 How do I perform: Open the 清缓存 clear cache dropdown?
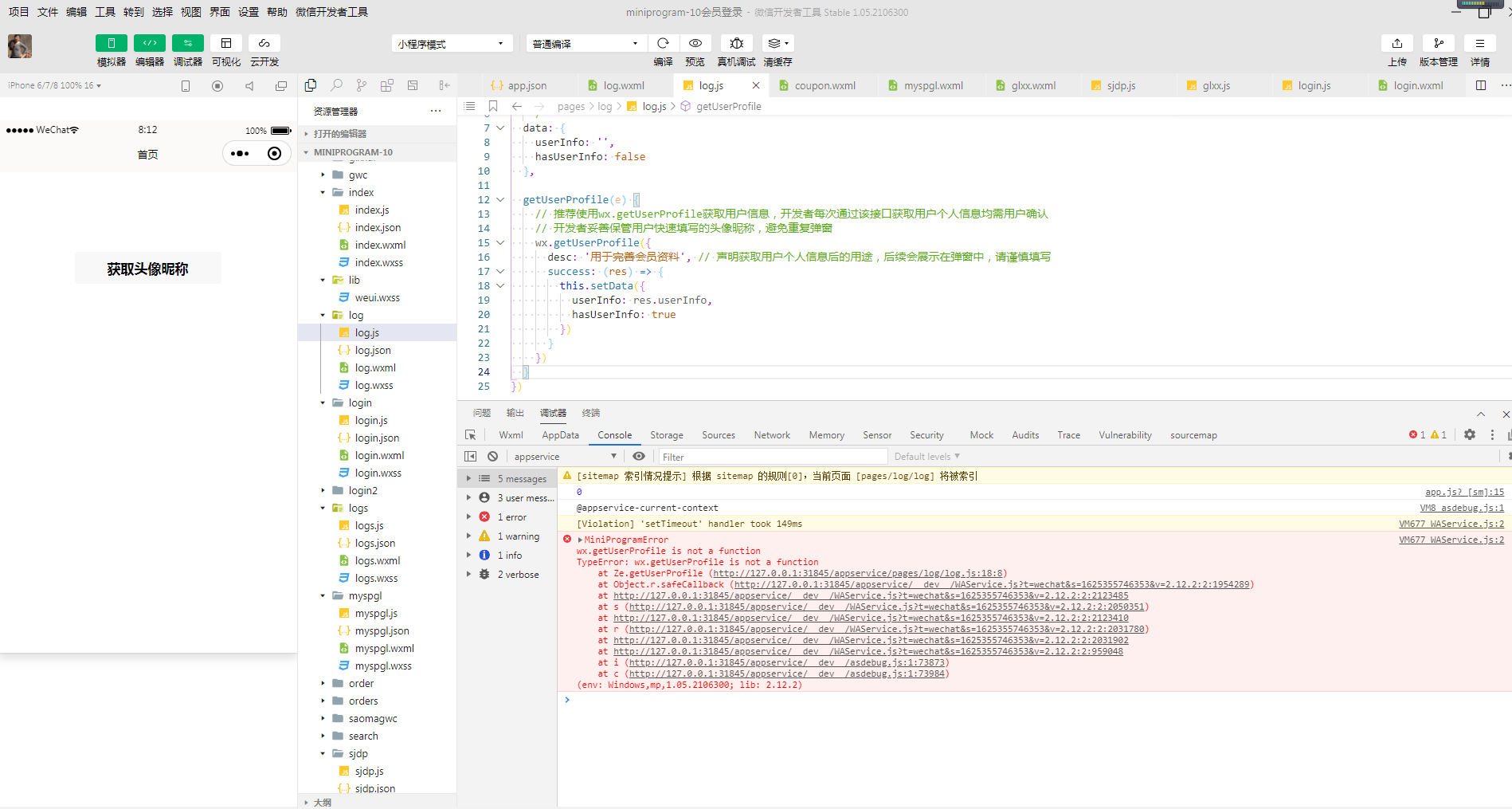[x=778, y=43]
